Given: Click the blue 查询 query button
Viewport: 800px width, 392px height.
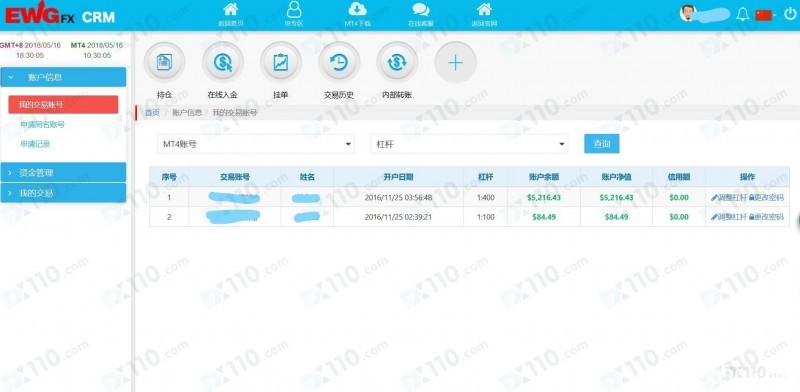Looking at the screenshot, I should point(602,144).
